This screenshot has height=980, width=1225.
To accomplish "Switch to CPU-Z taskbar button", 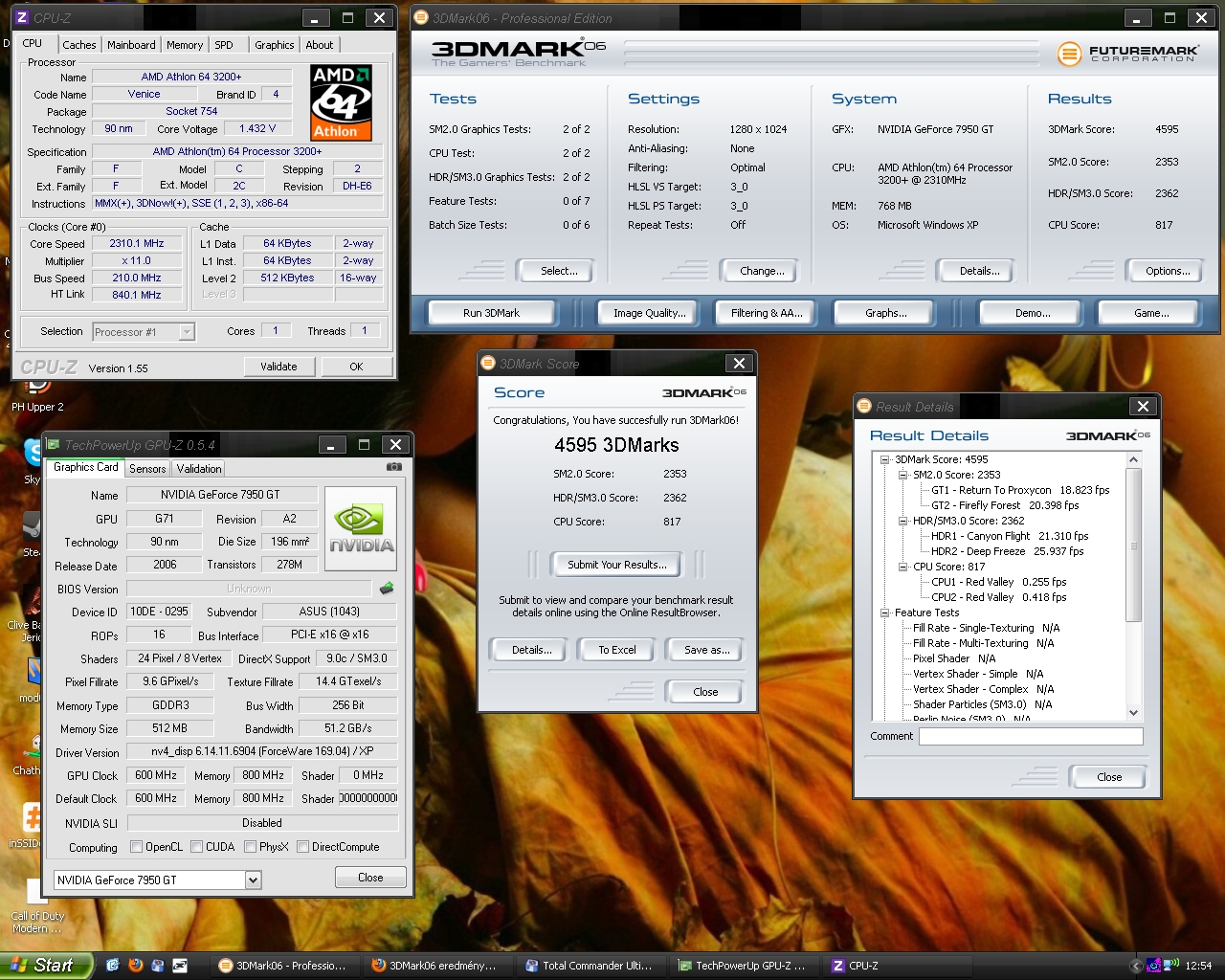I will click(x=896, y=966).
